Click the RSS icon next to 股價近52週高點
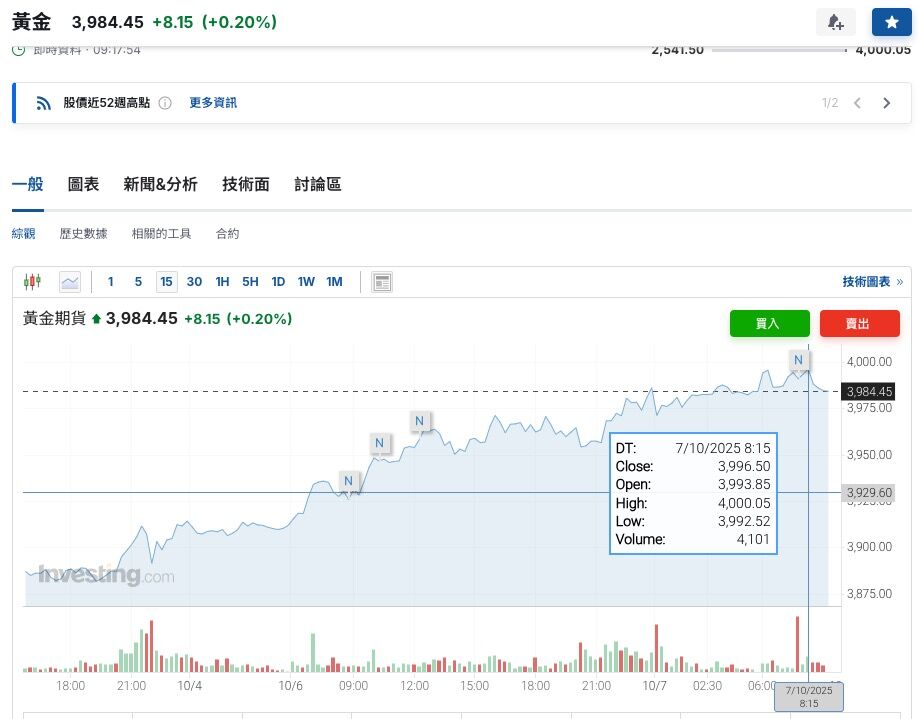The height and width of the screenshot is (719, 918). pyautogui.click(x=43, y=102)
